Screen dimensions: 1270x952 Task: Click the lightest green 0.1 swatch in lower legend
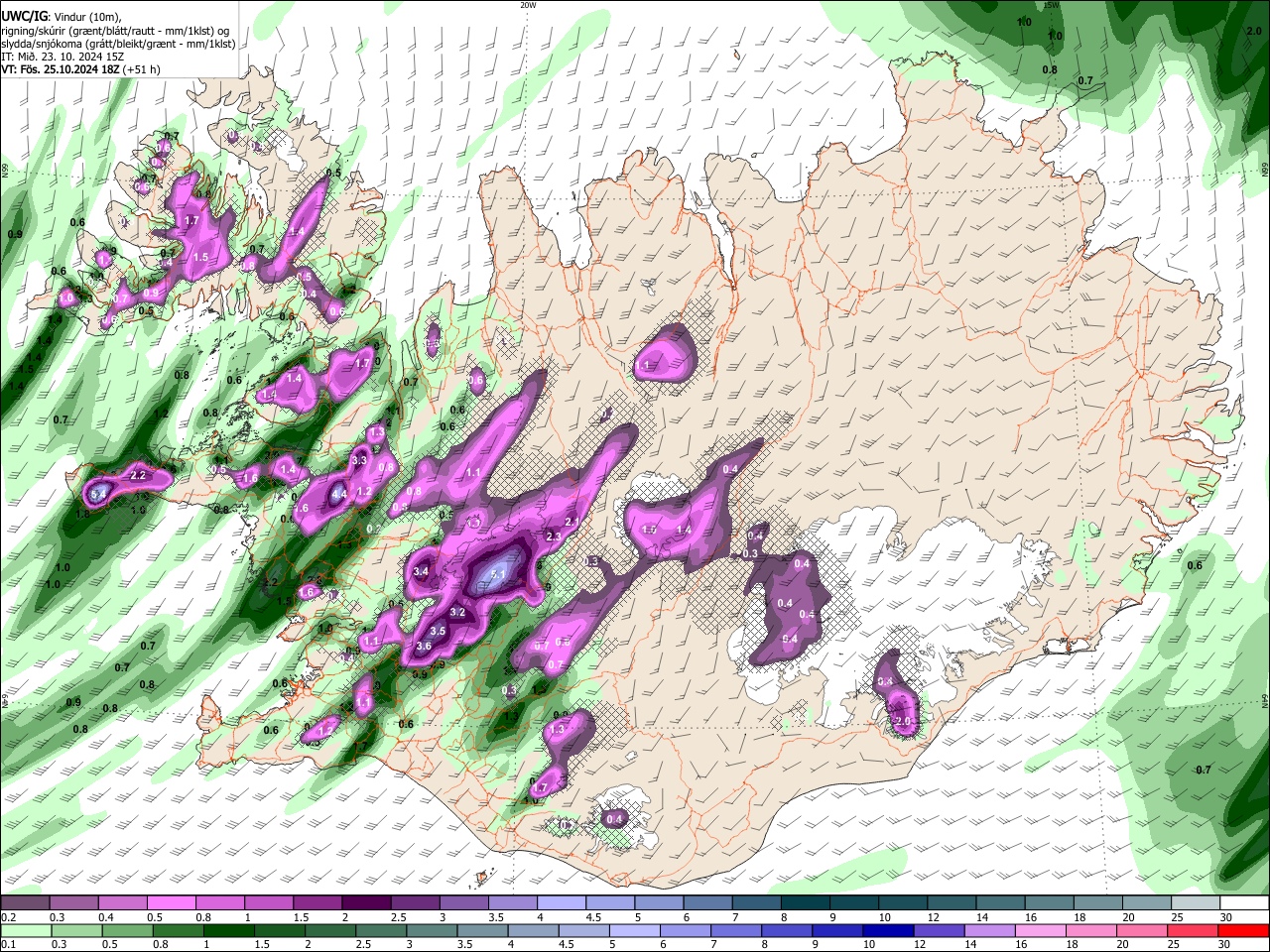pos(25,930)
